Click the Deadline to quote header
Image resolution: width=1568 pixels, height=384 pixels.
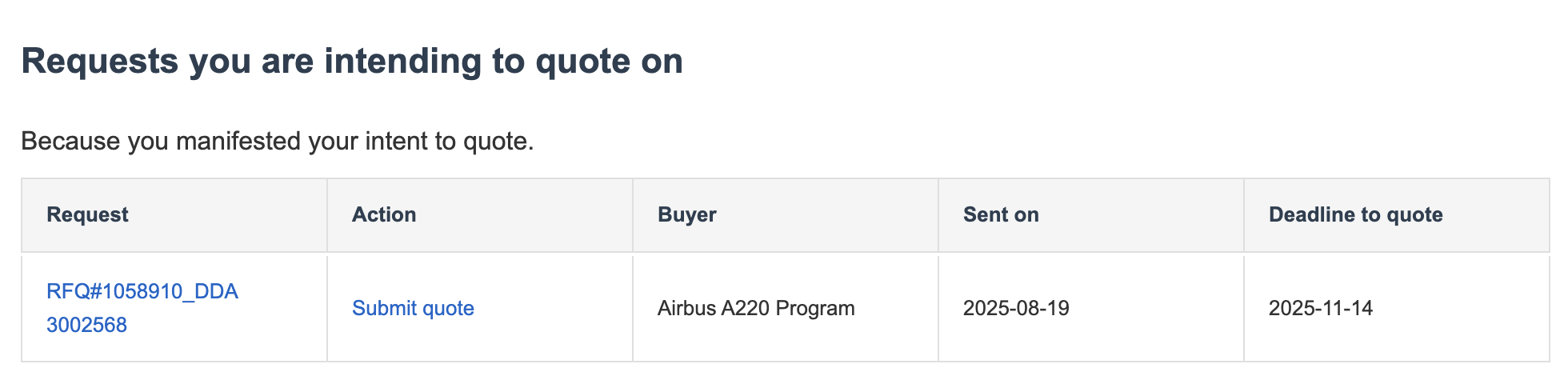[1355, 215]
